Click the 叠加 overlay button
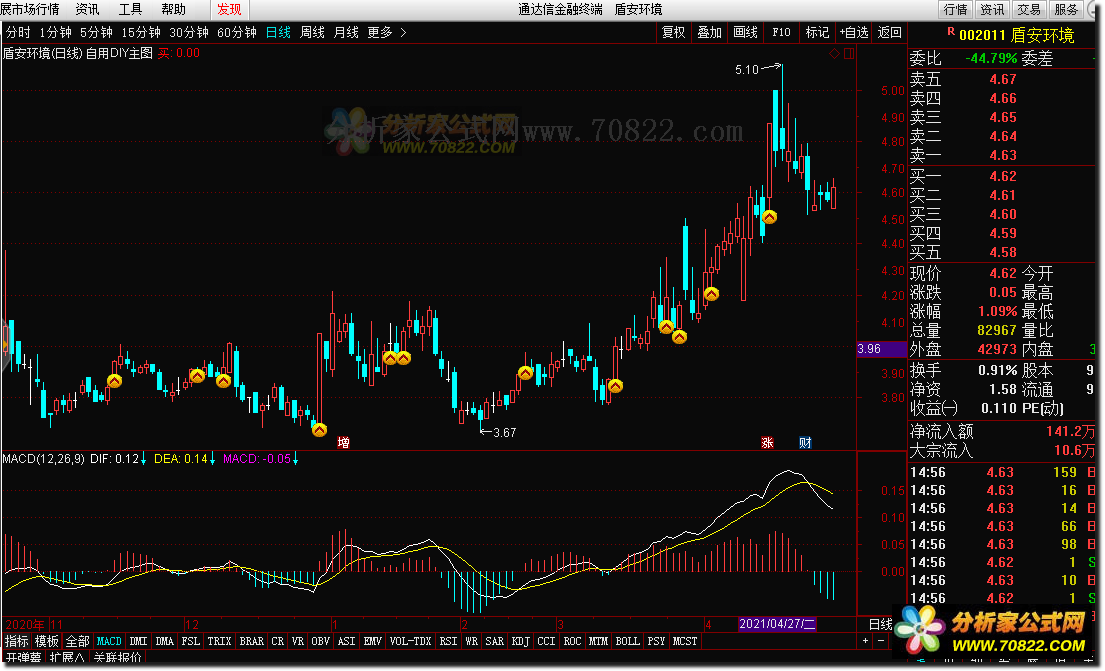1105x671 pixels. tap(710, 32)
